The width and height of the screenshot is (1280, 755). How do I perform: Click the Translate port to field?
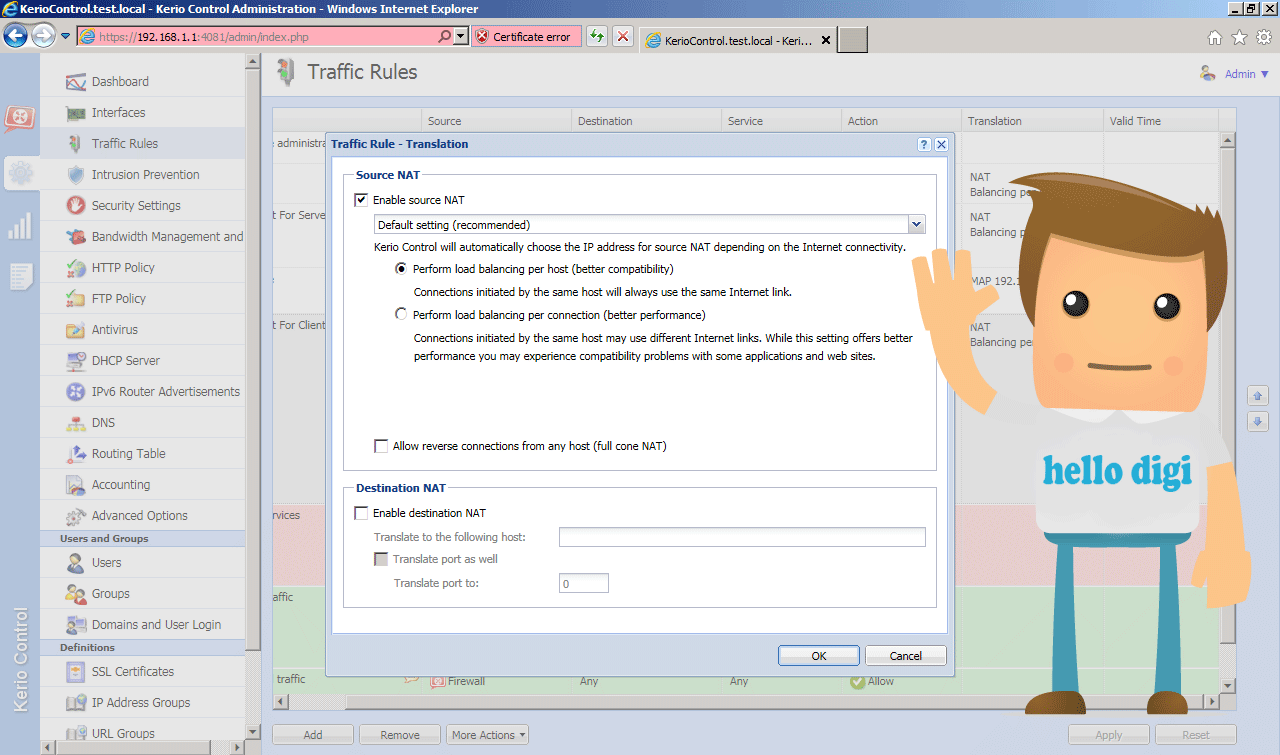(x=584, y=583)
